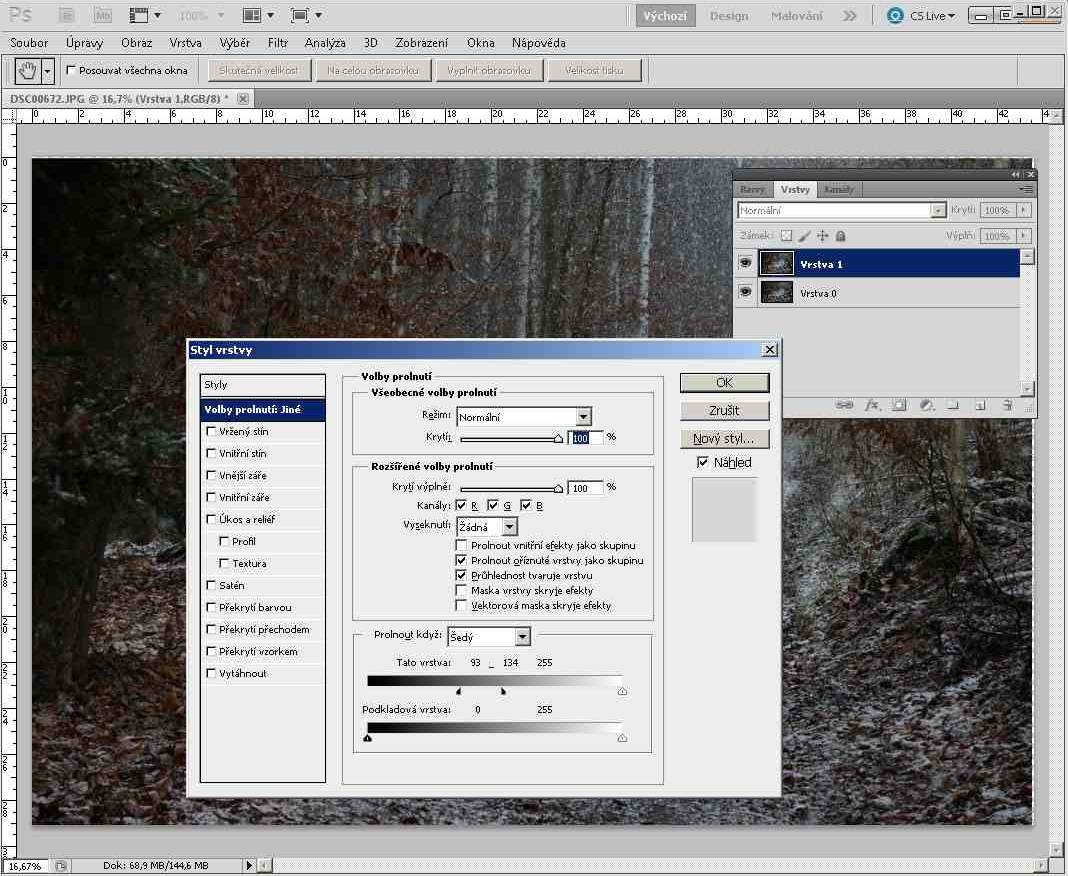Open the Prolnout když channel dropdown
This screenshot has height=876, width=1068.
tap(522, 637)
